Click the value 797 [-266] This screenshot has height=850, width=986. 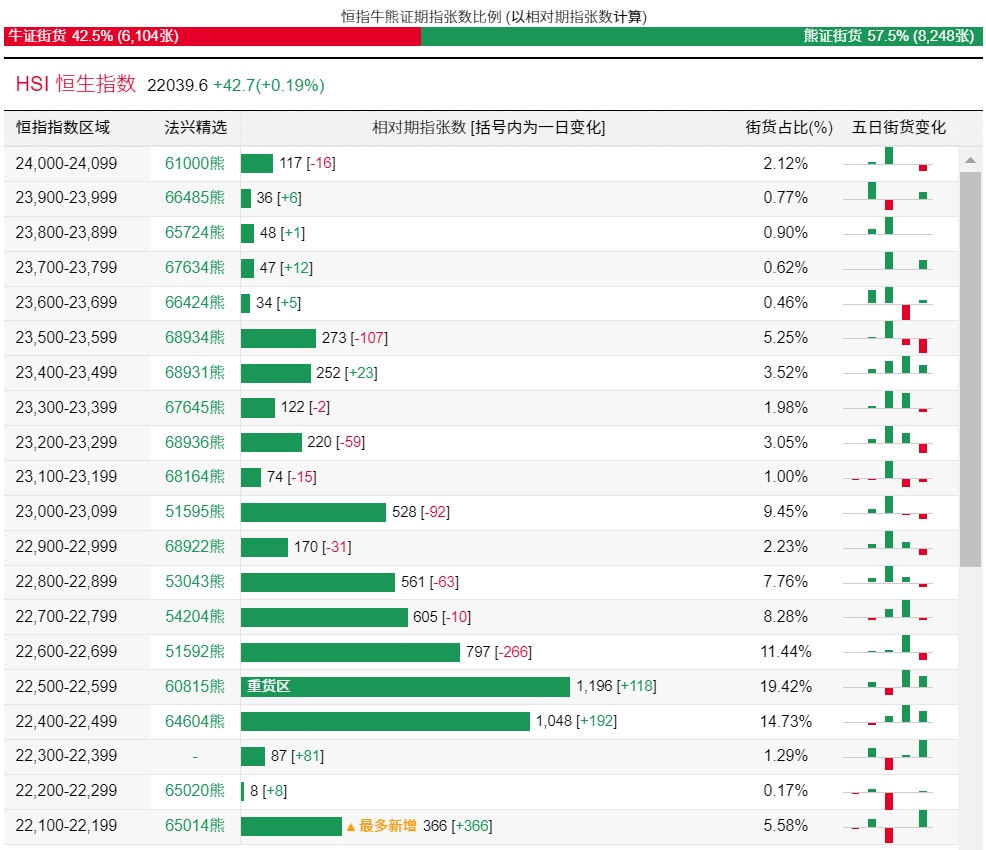pyautogui.click(x=499, y=652)
